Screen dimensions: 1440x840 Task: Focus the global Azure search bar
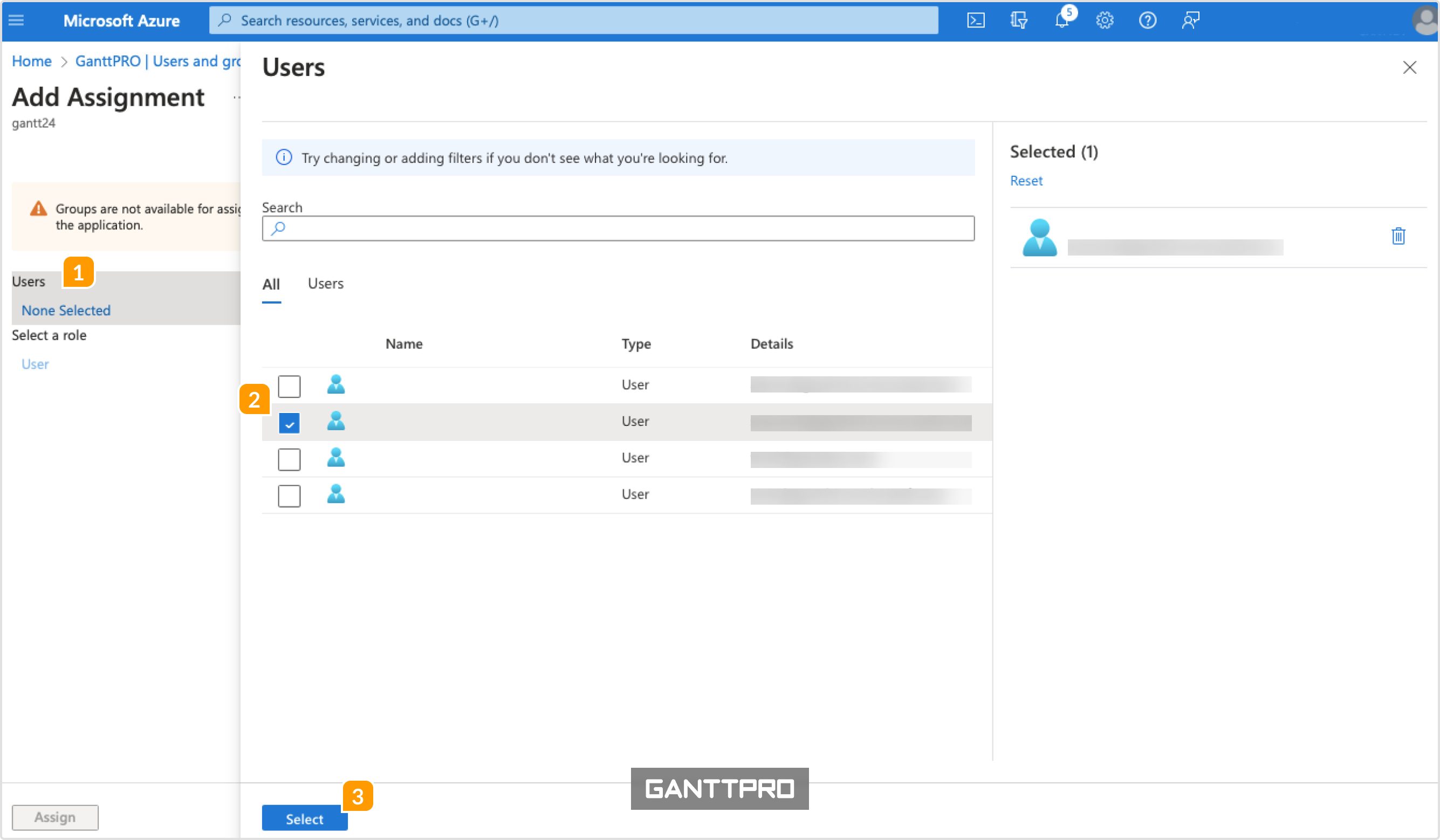574,20
